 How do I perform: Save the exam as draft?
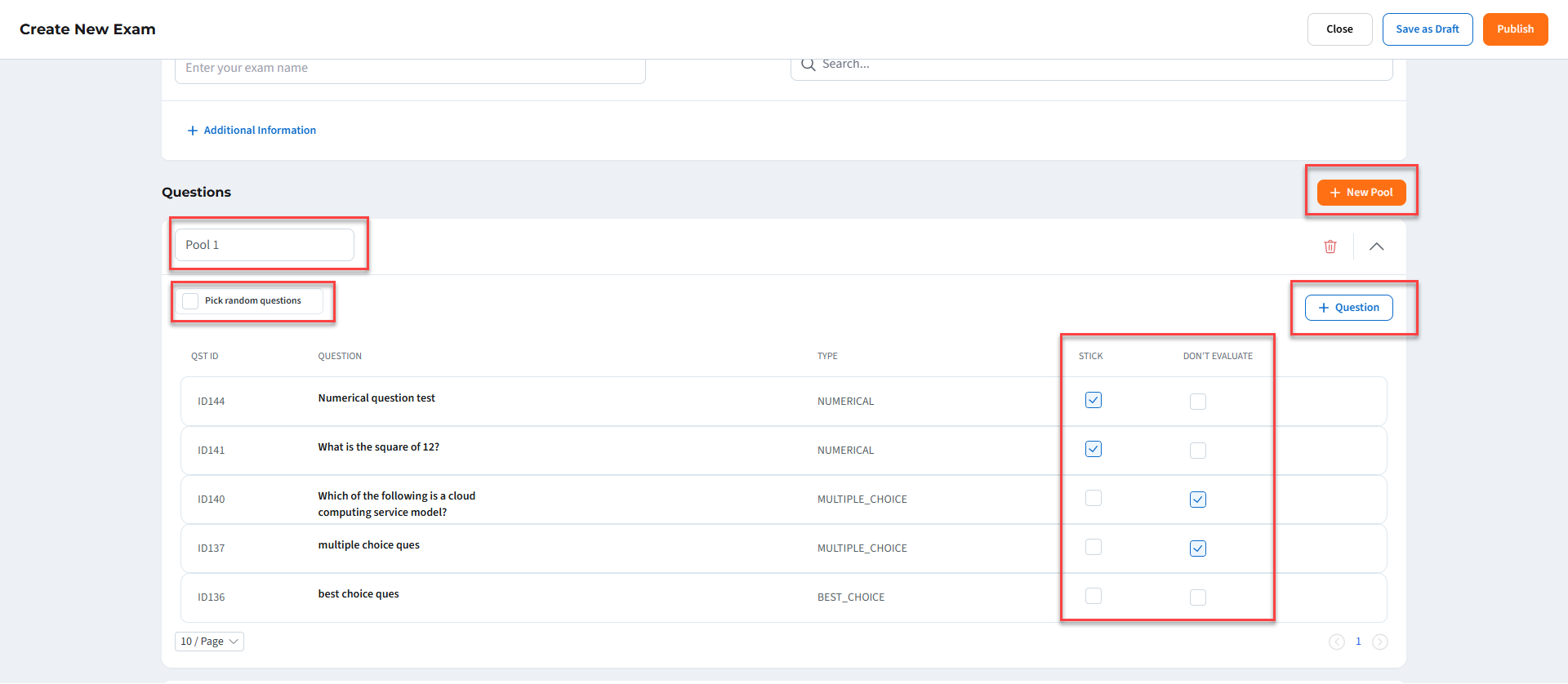(x=1428, y=29)
